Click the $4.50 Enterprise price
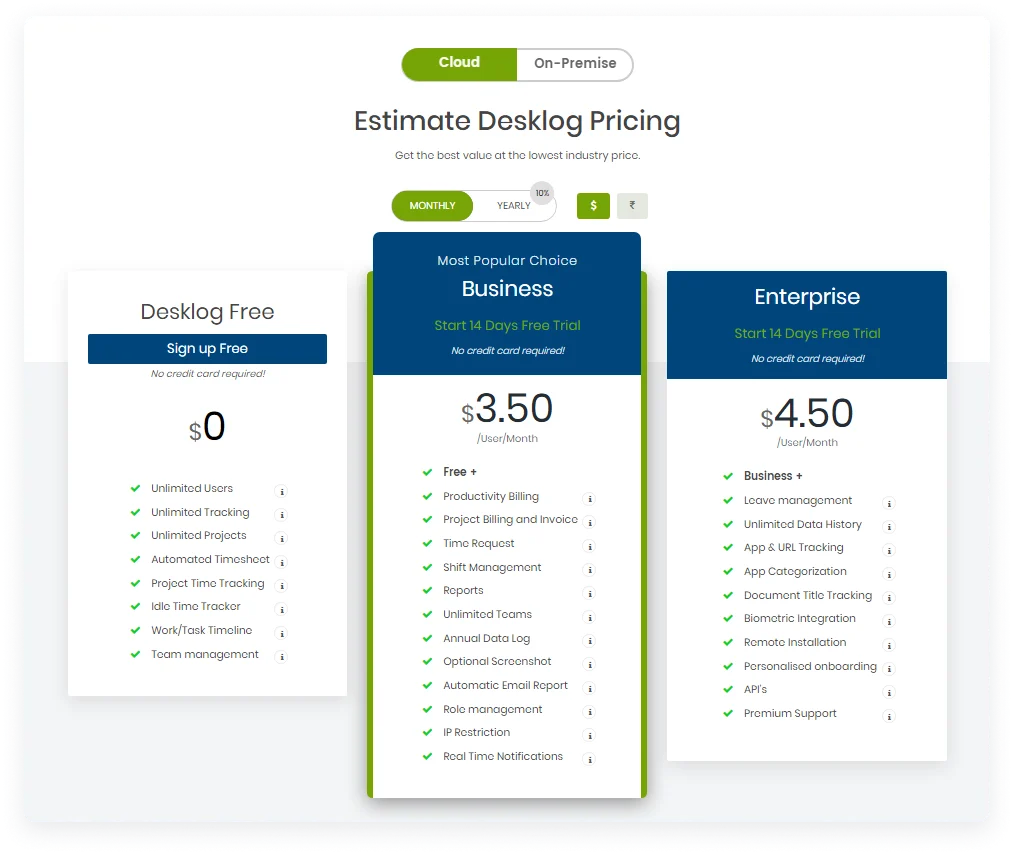The image size is (1014, 854). (807, 413)
